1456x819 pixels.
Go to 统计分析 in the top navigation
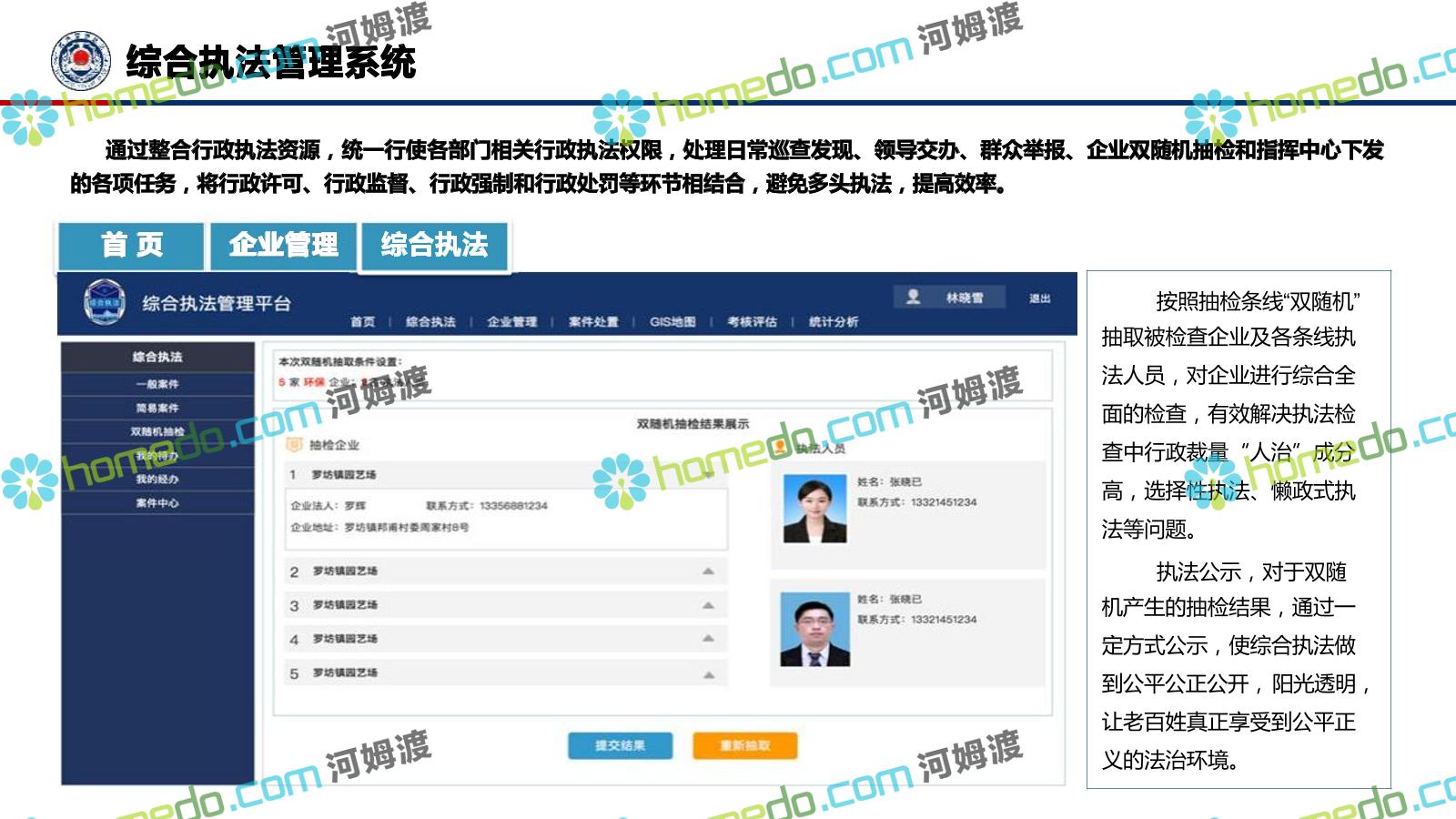click(833, 322)
